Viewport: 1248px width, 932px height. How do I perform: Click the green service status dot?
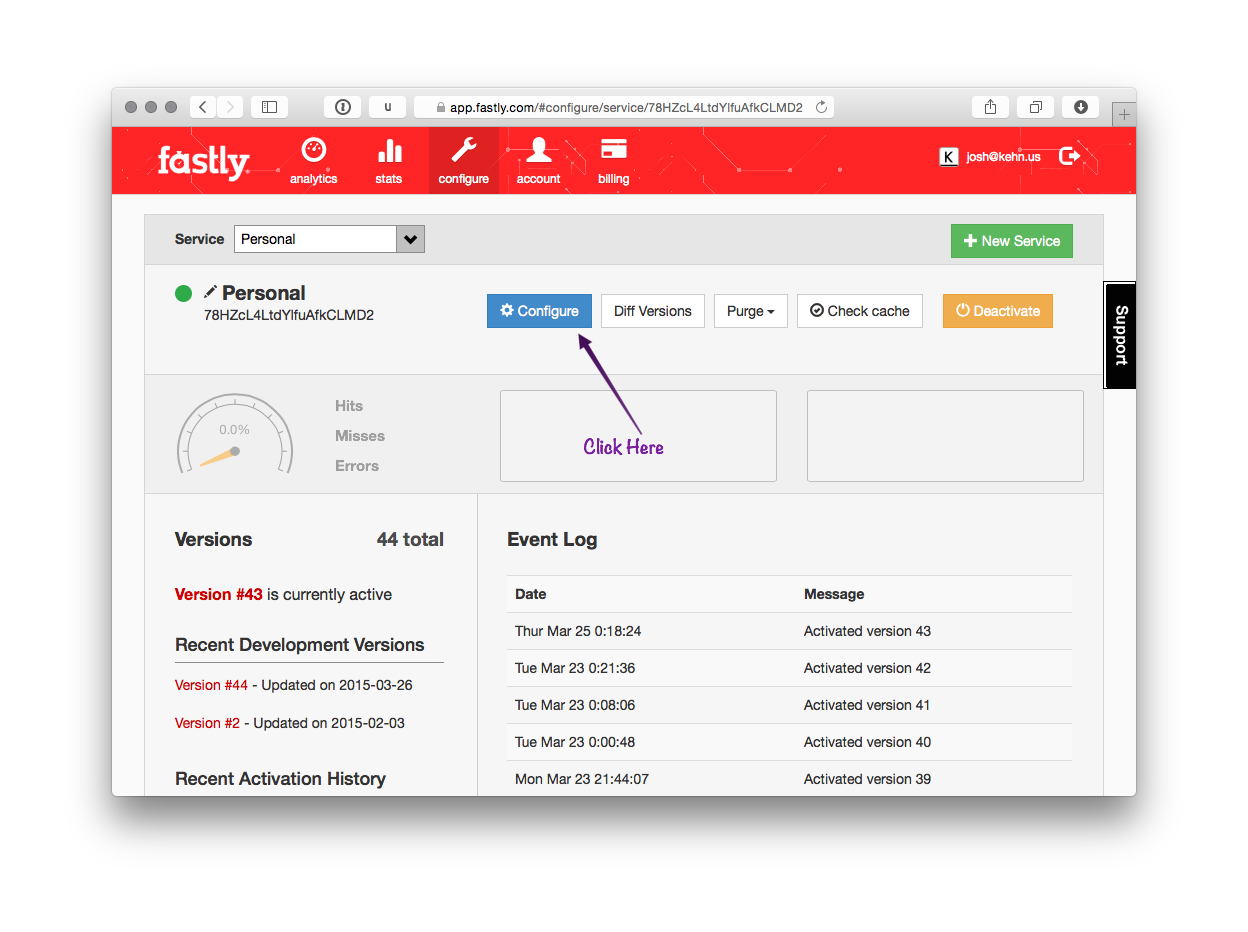tap(183, 293)
